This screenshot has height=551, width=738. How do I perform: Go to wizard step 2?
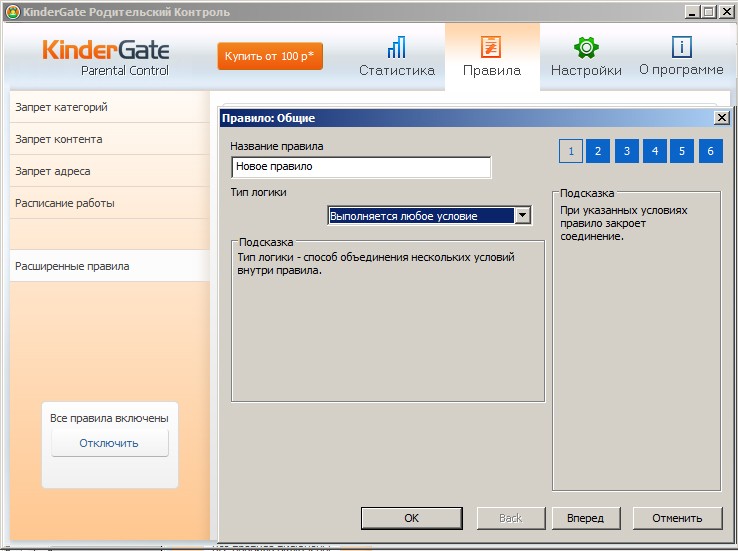pos(597,151)
